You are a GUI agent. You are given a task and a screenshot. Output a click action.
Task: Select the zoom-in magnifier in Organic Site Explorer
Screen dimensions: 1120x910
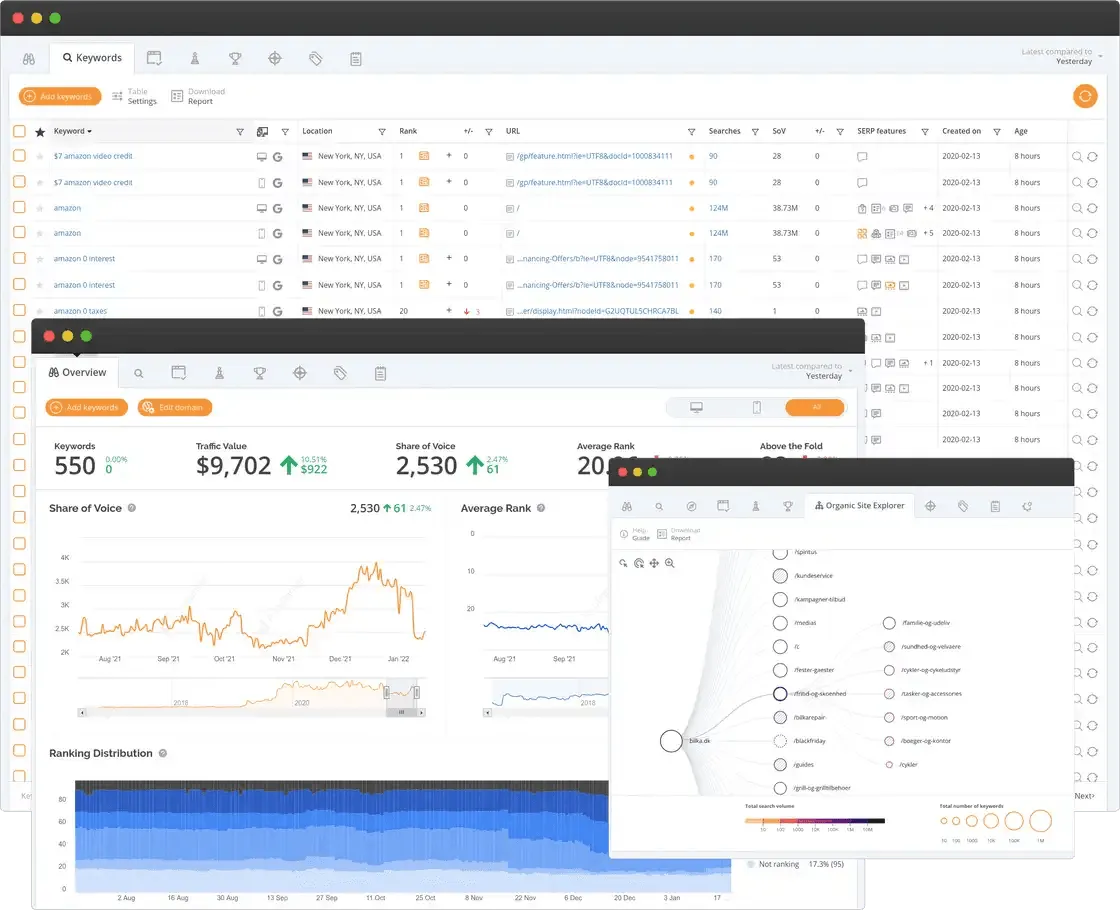(x=672, y=565)
